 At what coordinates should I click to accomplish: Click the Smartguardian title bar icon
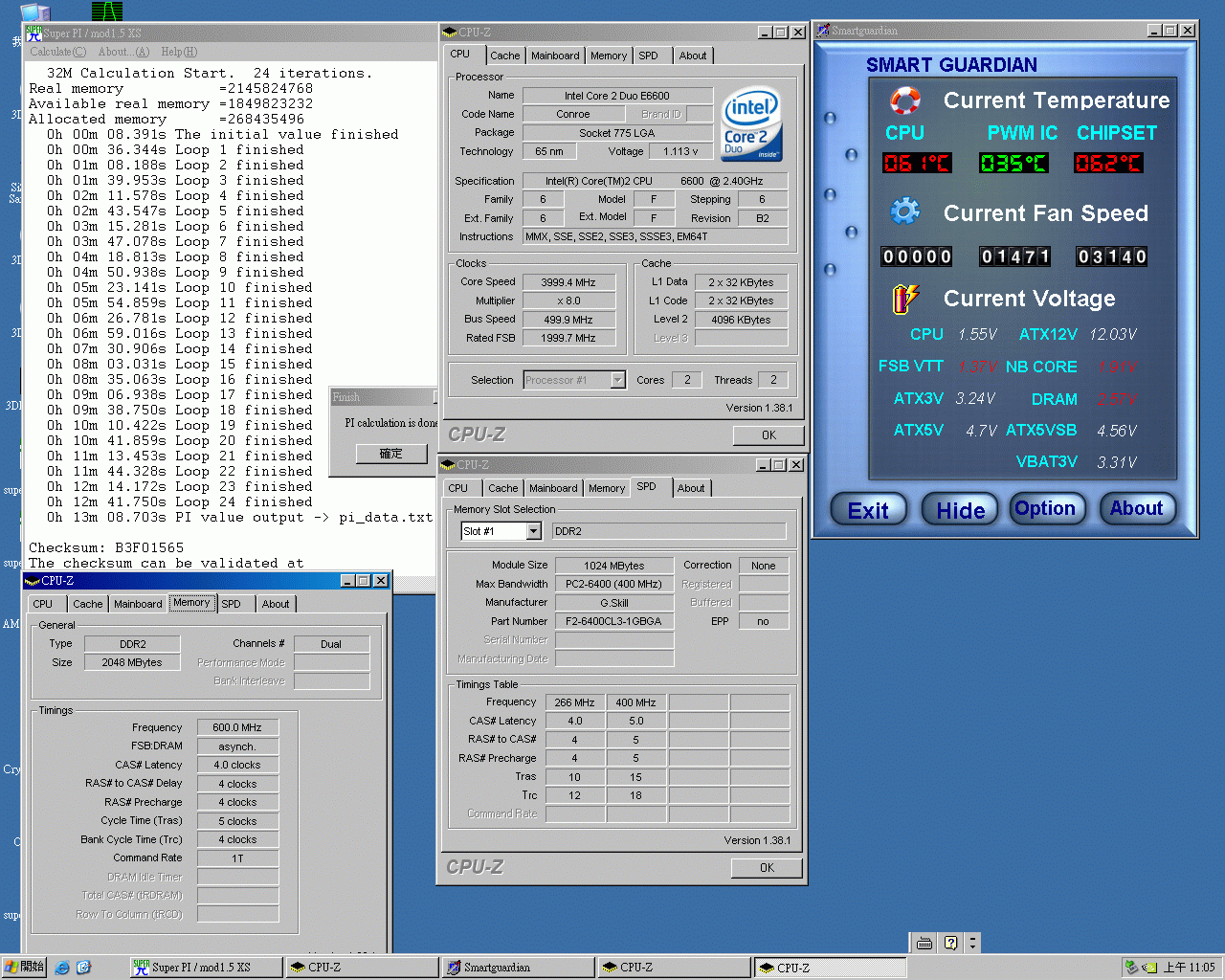click(822, 31)
